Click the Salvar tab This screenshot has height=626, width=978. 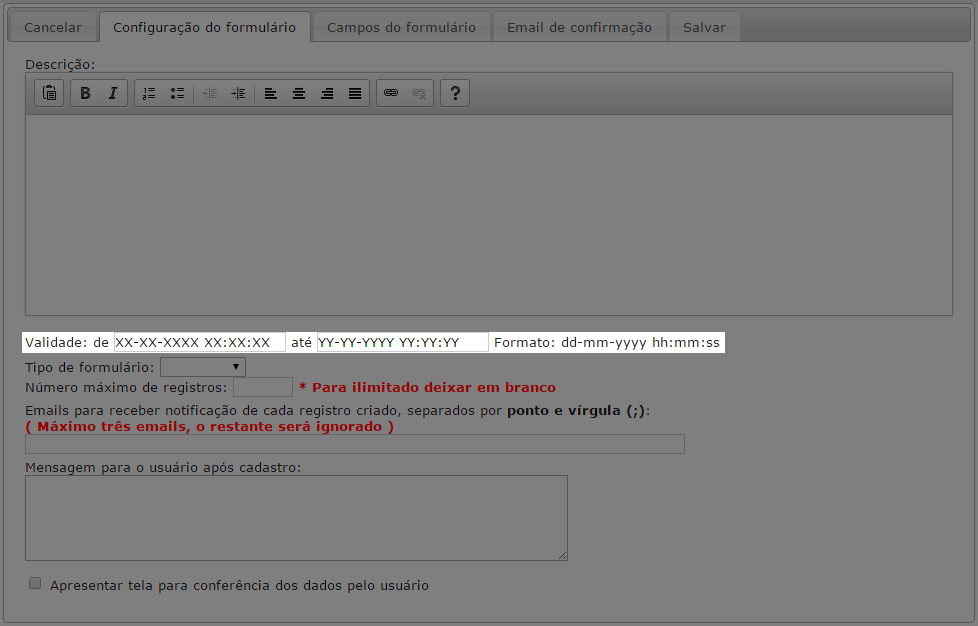(x=705, y=27)
